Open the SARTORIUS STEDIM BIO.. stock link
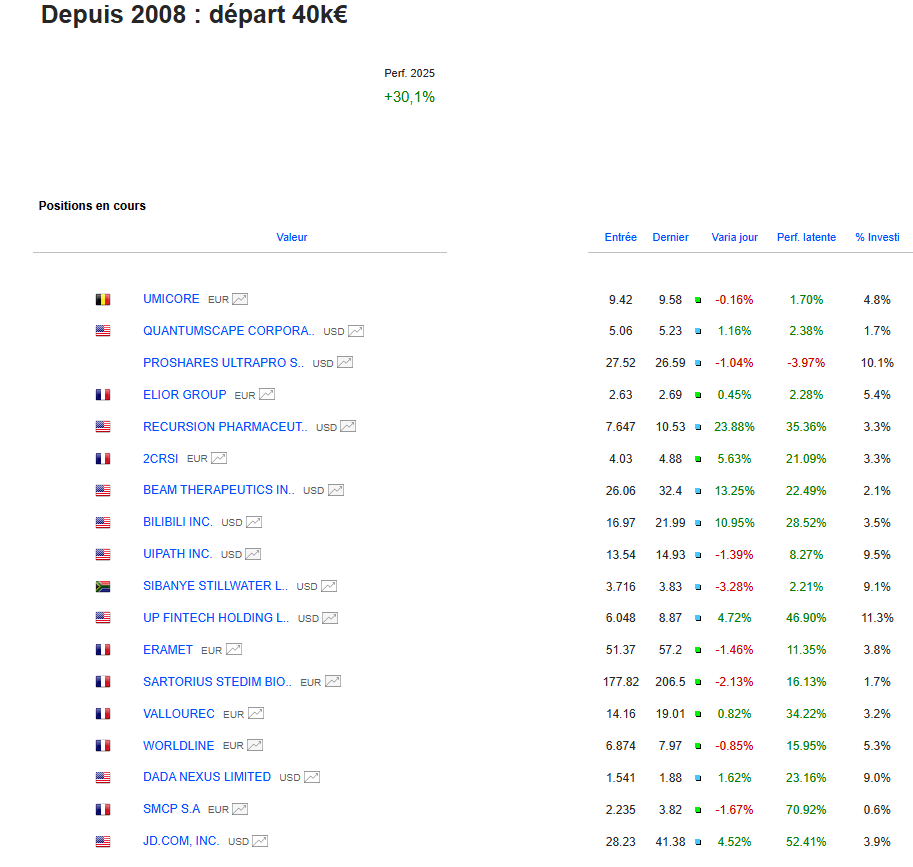The height and width of the screenshot is (867, 913). click(x=217, y=682)
